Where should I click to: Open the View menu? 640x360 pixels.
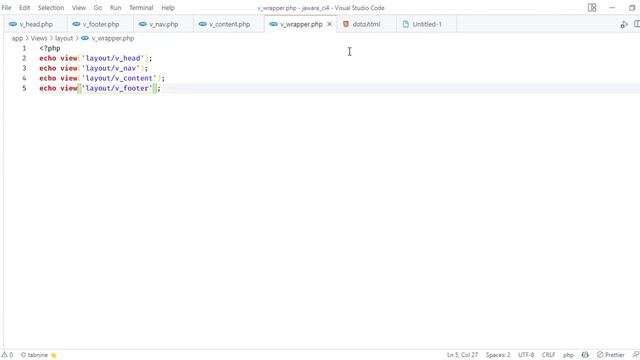(x=79, y=8)
